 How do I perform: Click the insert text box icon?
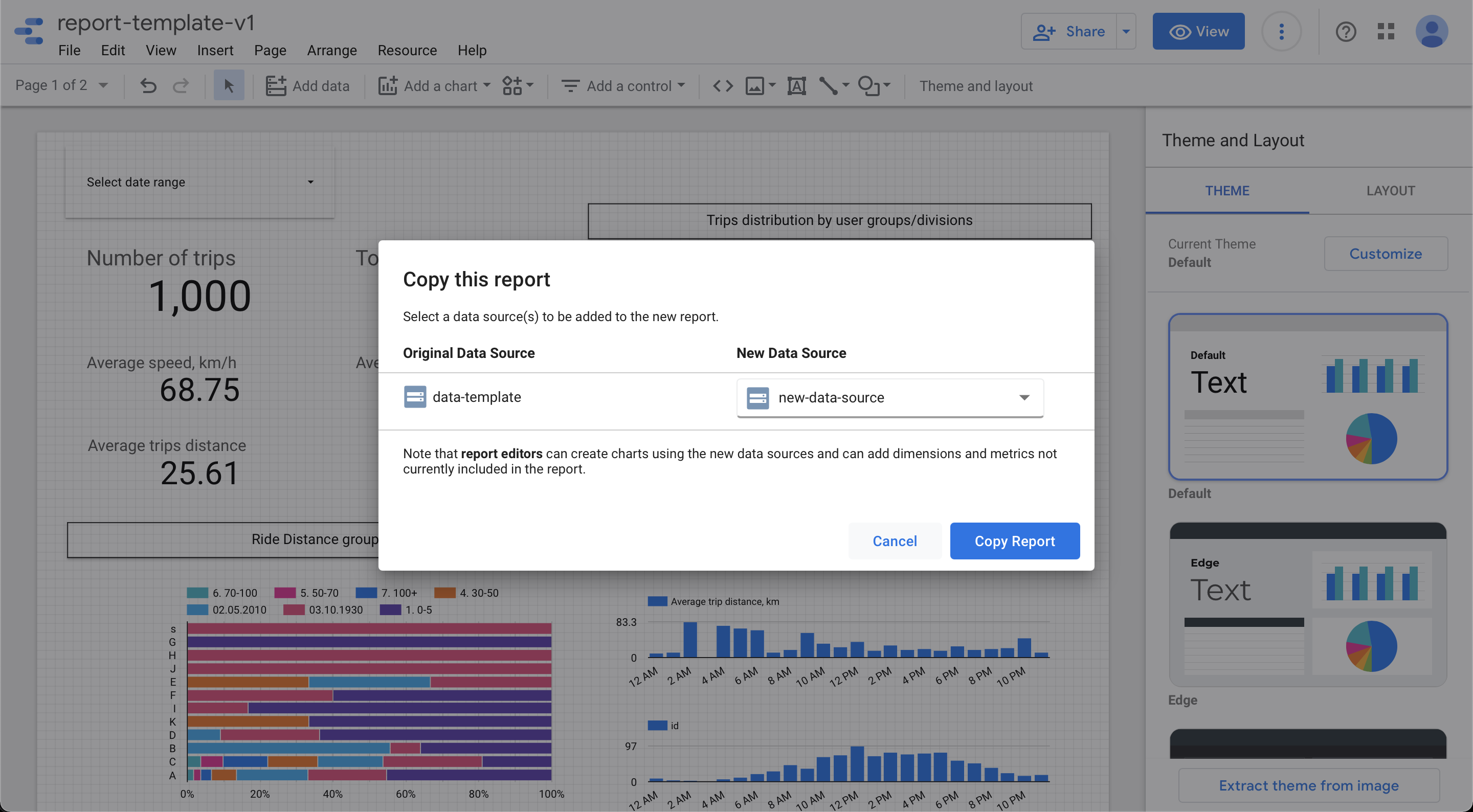point(796,86)
